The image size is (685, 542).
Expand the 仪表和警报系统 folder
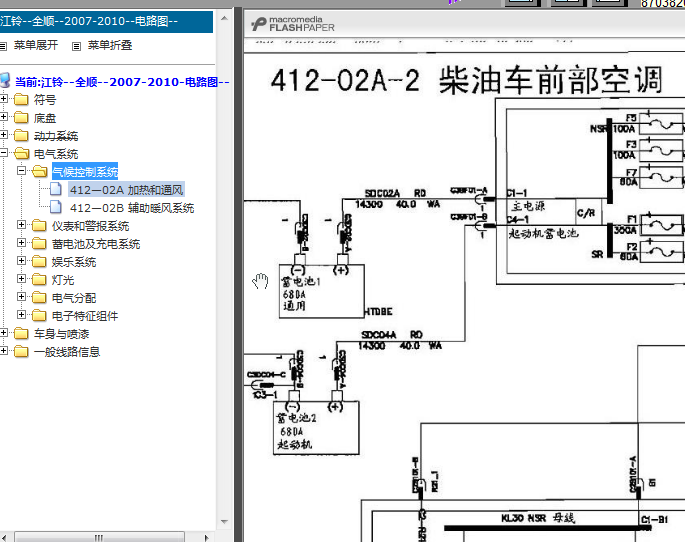[x=21, y=224]
